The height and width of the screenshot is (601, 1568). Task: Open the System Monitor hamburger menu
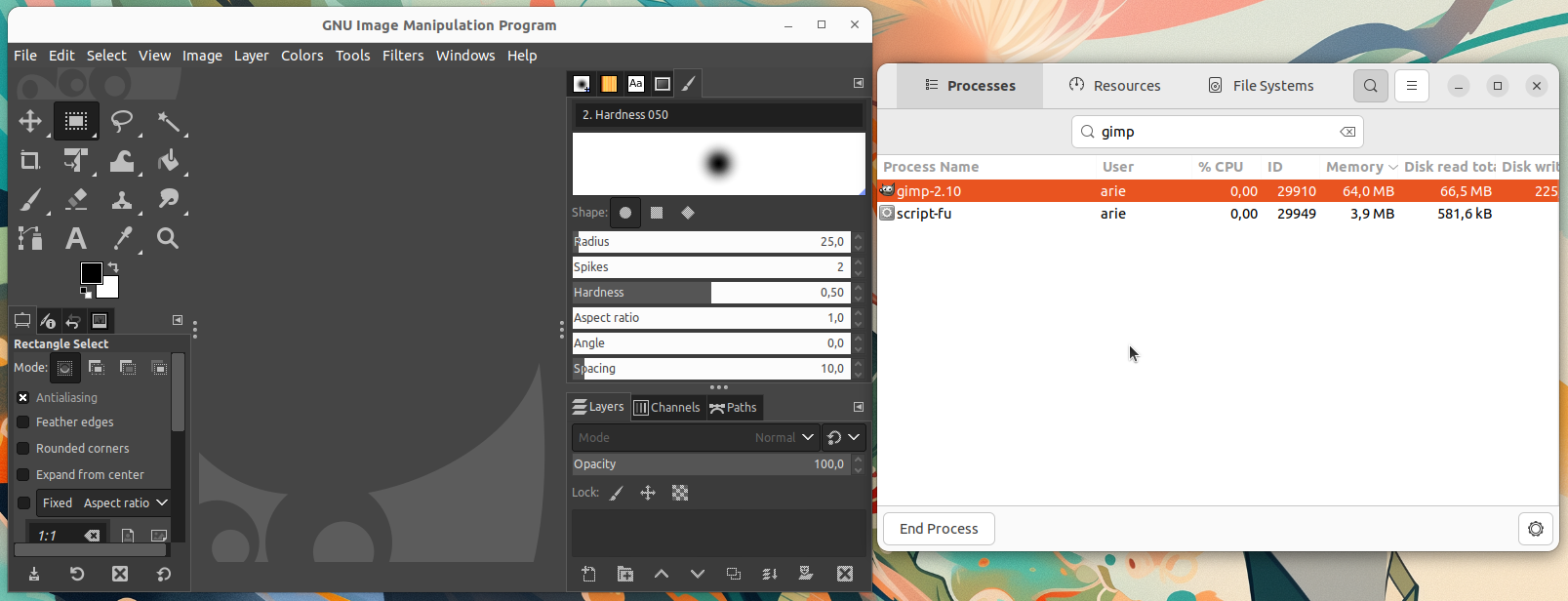[x=1412, y=86]
